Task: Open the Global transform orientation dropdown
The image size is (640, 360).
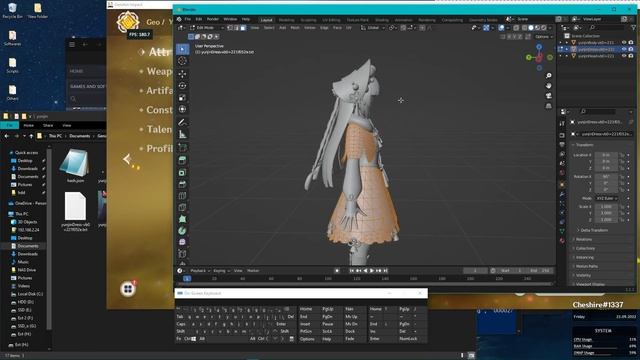Action: click(372, 28)
